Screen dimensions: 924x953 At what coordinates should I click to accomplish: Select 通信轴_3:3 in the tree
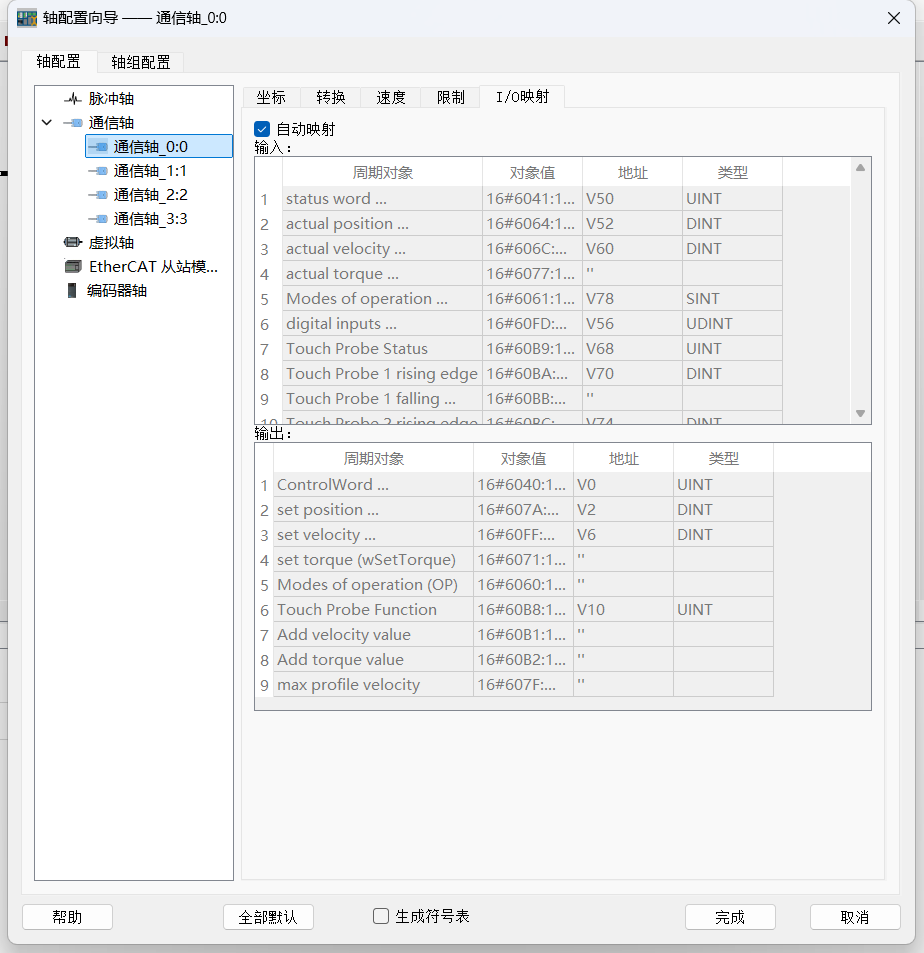pyautogui.click(x=150, y=219)
